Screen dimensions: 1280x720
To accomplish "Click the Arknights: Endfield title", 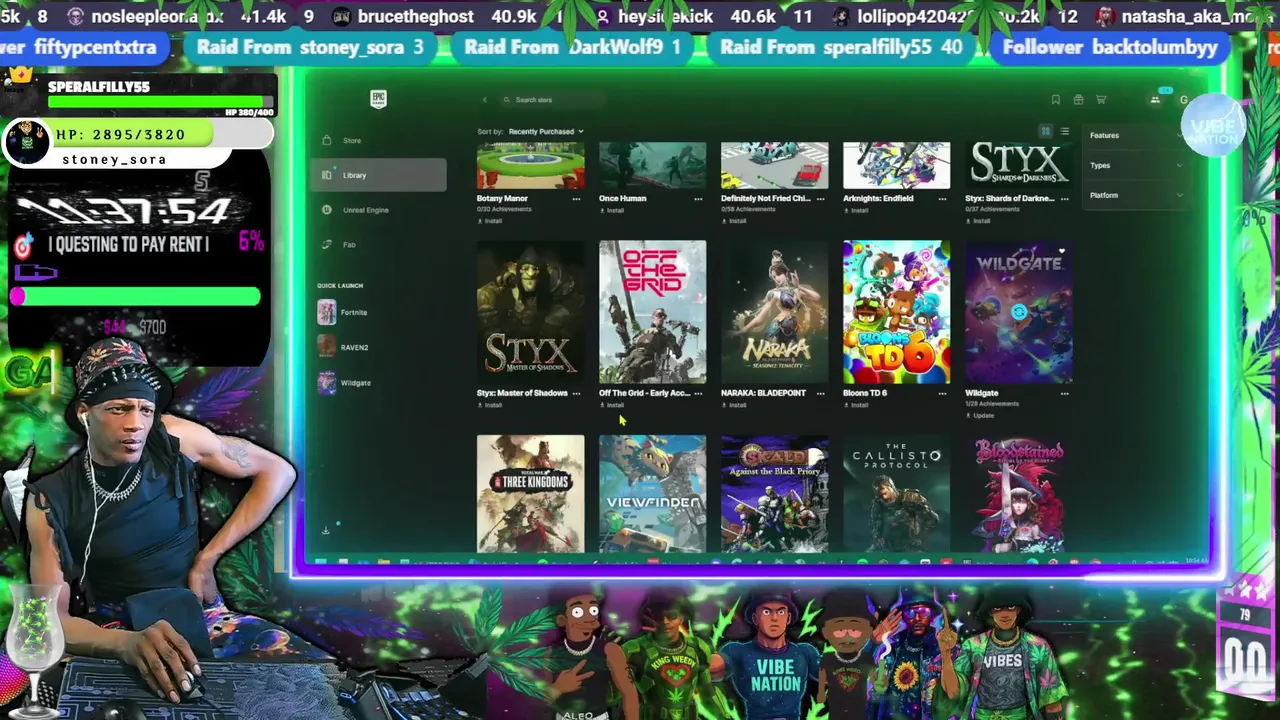I will [x=878, y=199].
